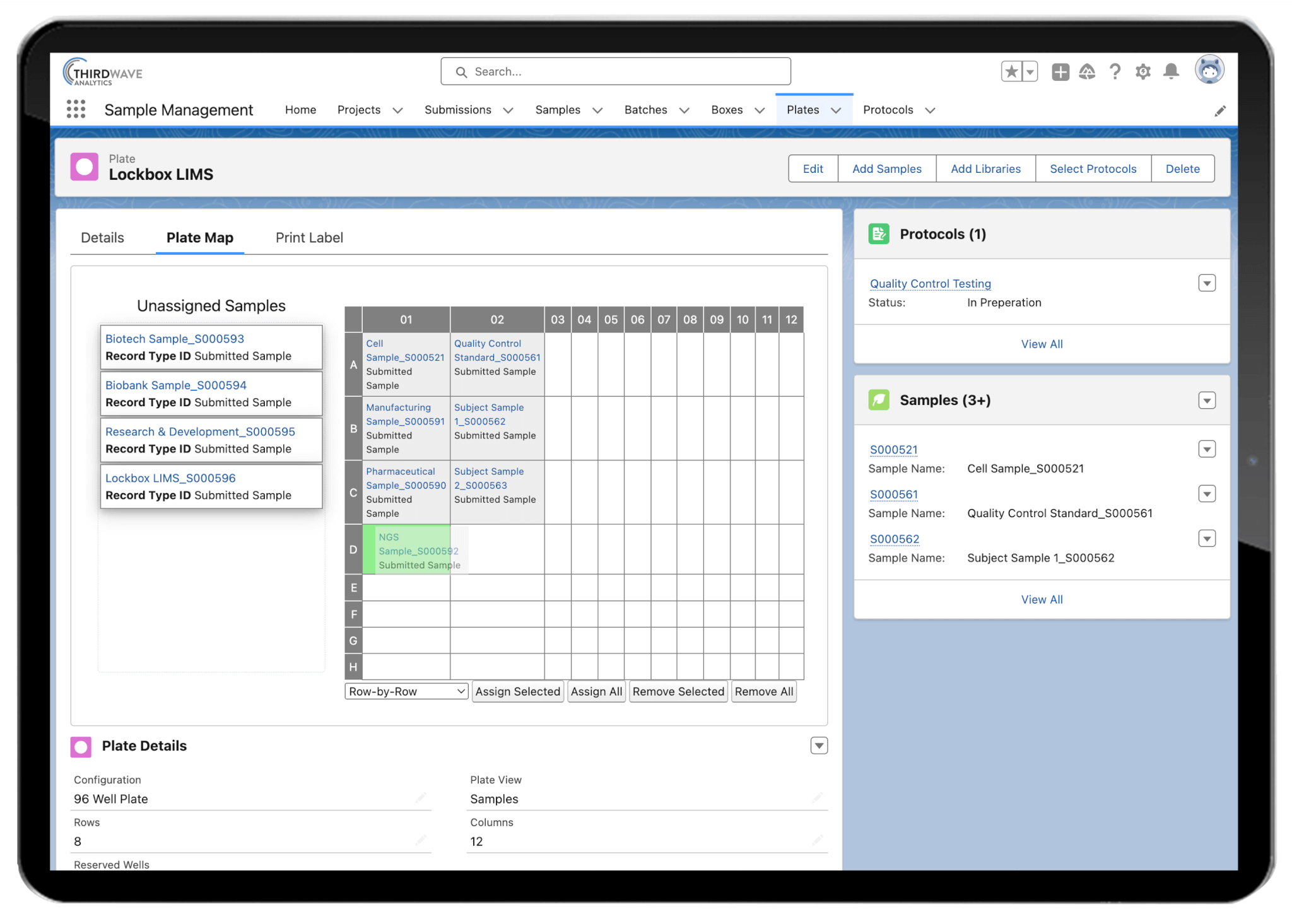The height and width of the screenshot is (924, 1292).
Task: Open the user profile avatar
Action: [1209, 70]
